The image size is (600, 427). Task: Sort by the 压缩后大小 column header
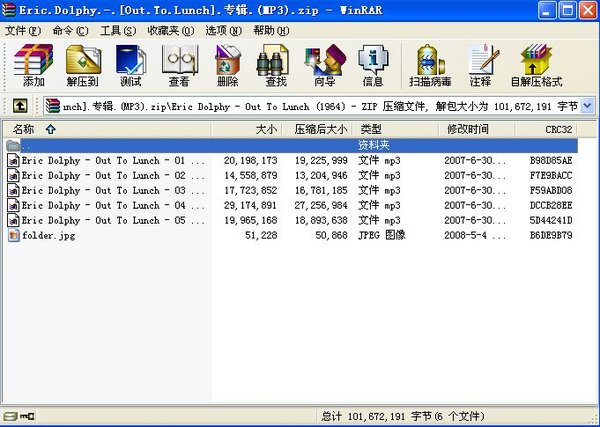point(317,129)
